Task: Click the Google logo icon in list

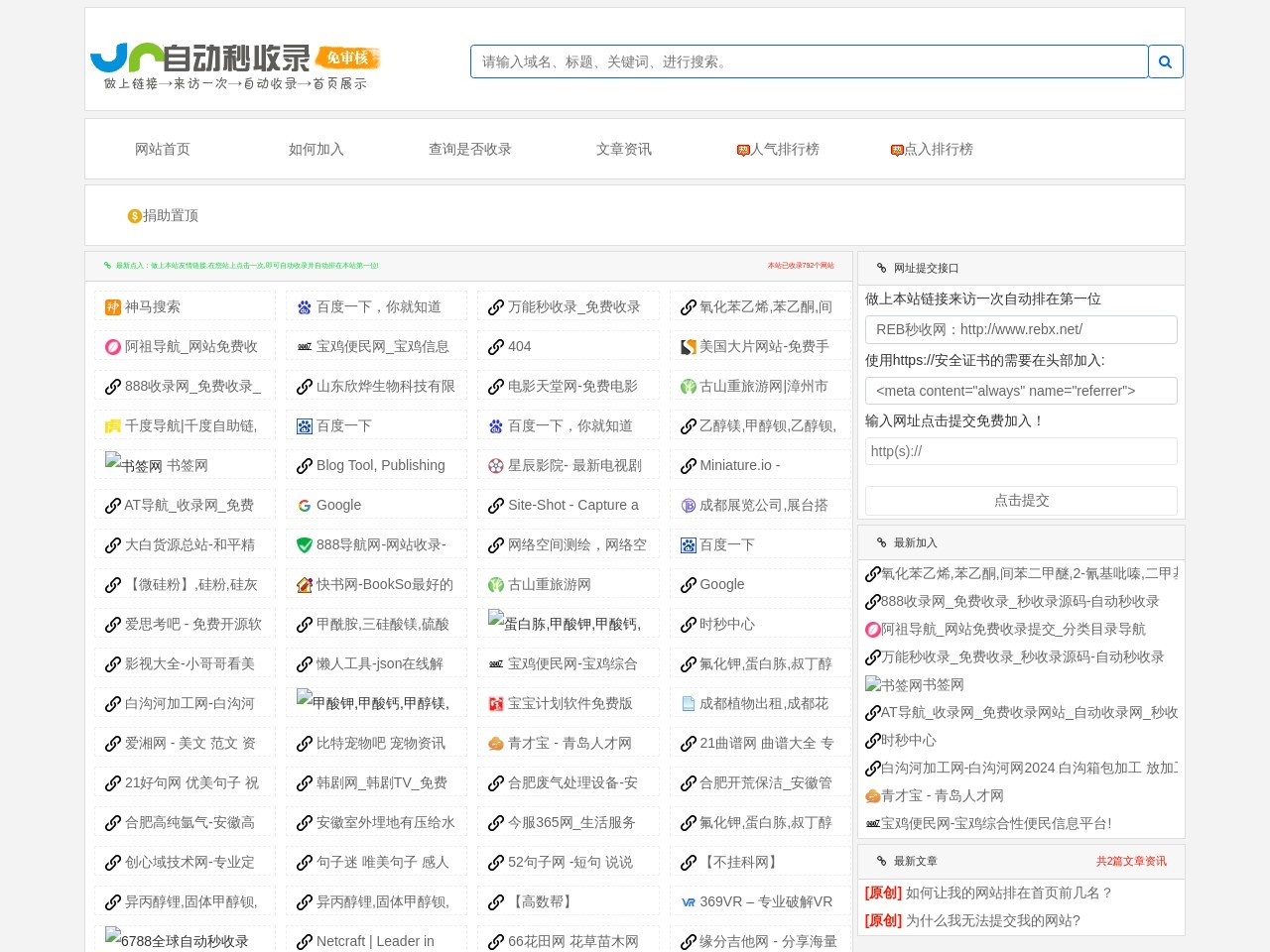Action: [x=305, y=506]
